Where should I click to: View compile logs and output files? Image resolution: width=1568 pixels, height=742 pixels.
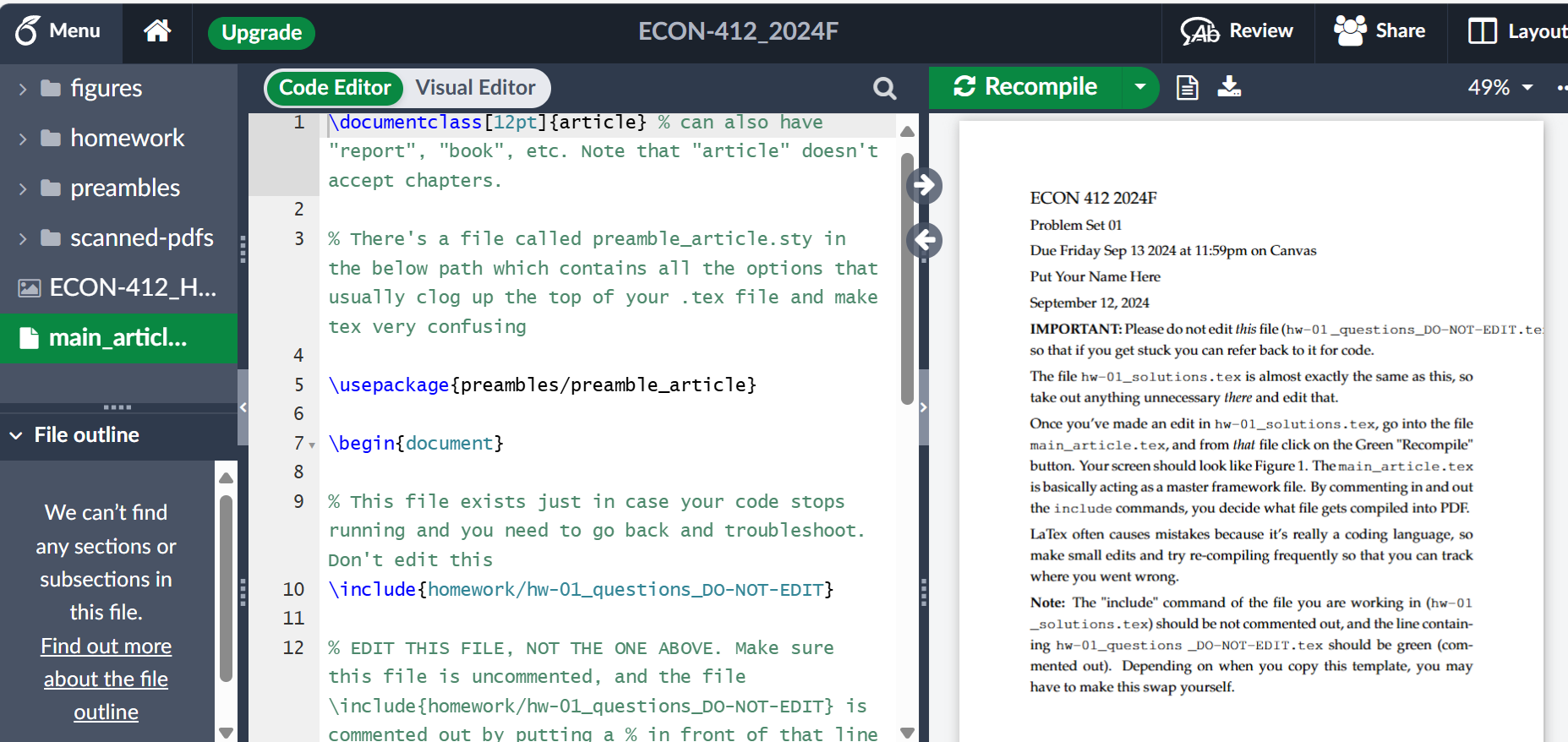pos(1187,87)
